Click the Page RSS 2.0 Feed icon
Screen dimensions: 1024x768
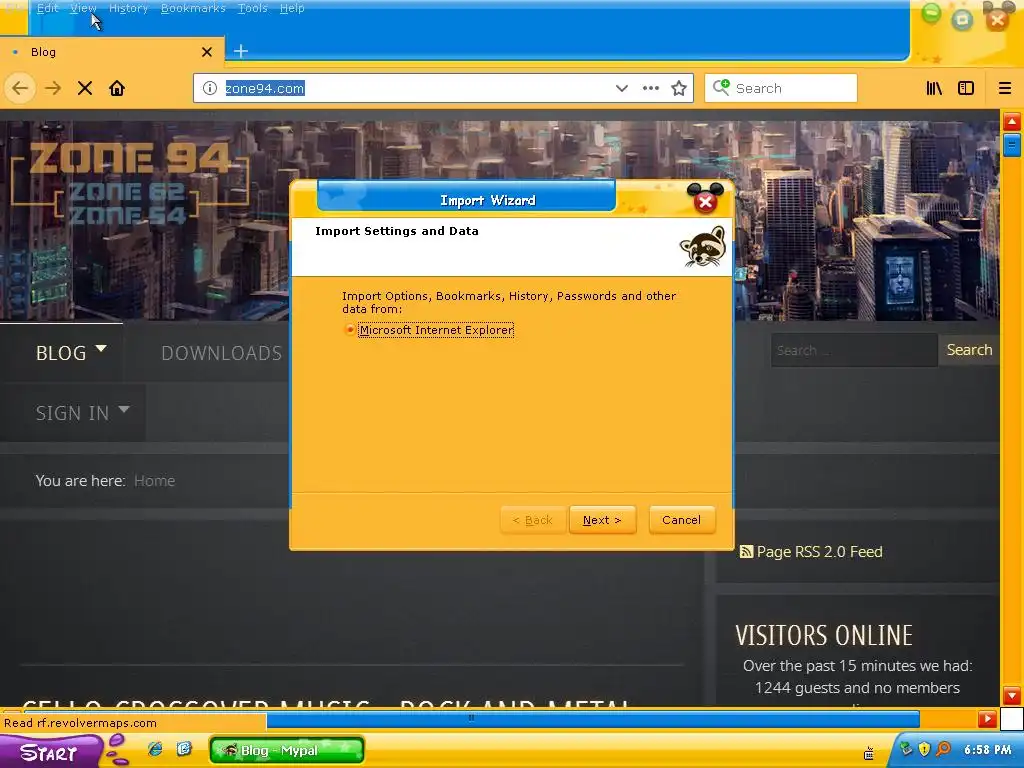pyautogui.click(x=746, y=552)
